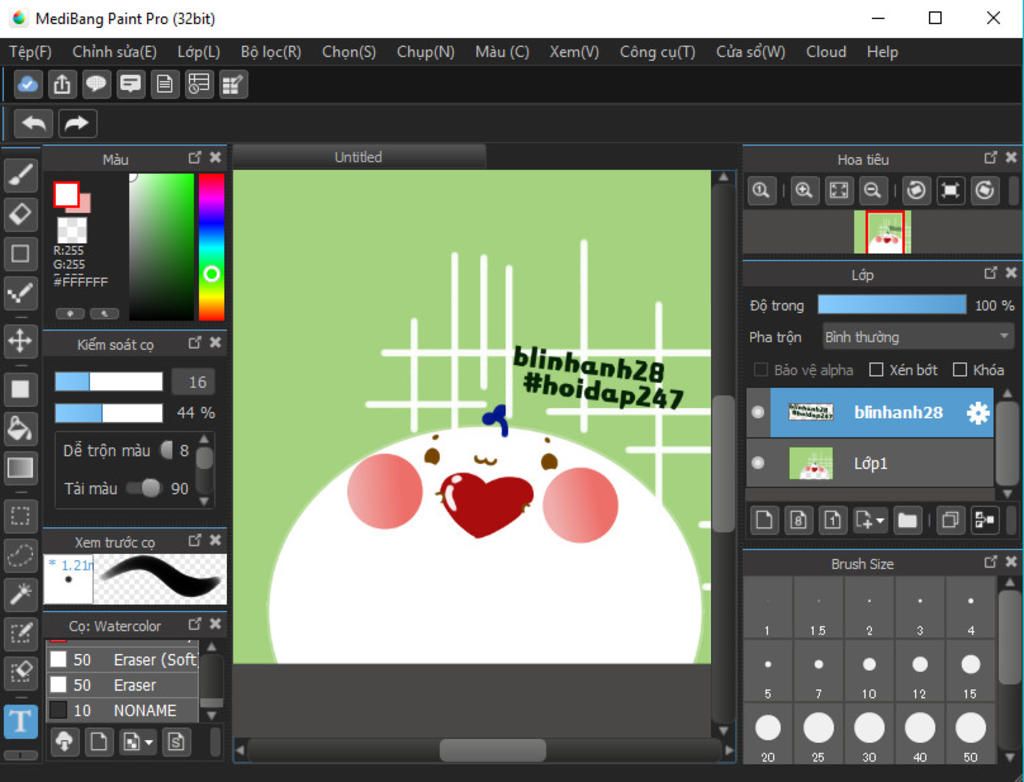Select the Magic Wand tool
Viewport: 1024px width, 782px height.
click(21, 594)
